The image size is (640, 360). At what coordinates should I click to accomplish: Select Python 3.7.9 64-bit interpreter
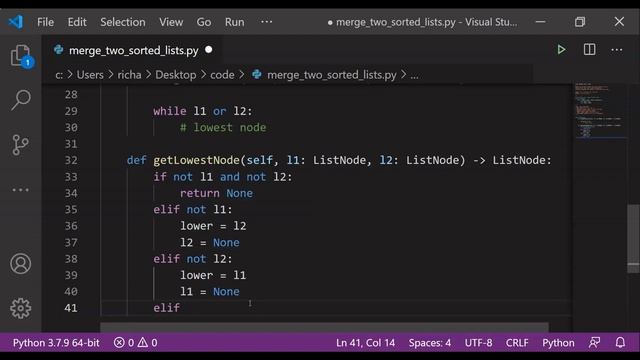[x=56, y=342]
